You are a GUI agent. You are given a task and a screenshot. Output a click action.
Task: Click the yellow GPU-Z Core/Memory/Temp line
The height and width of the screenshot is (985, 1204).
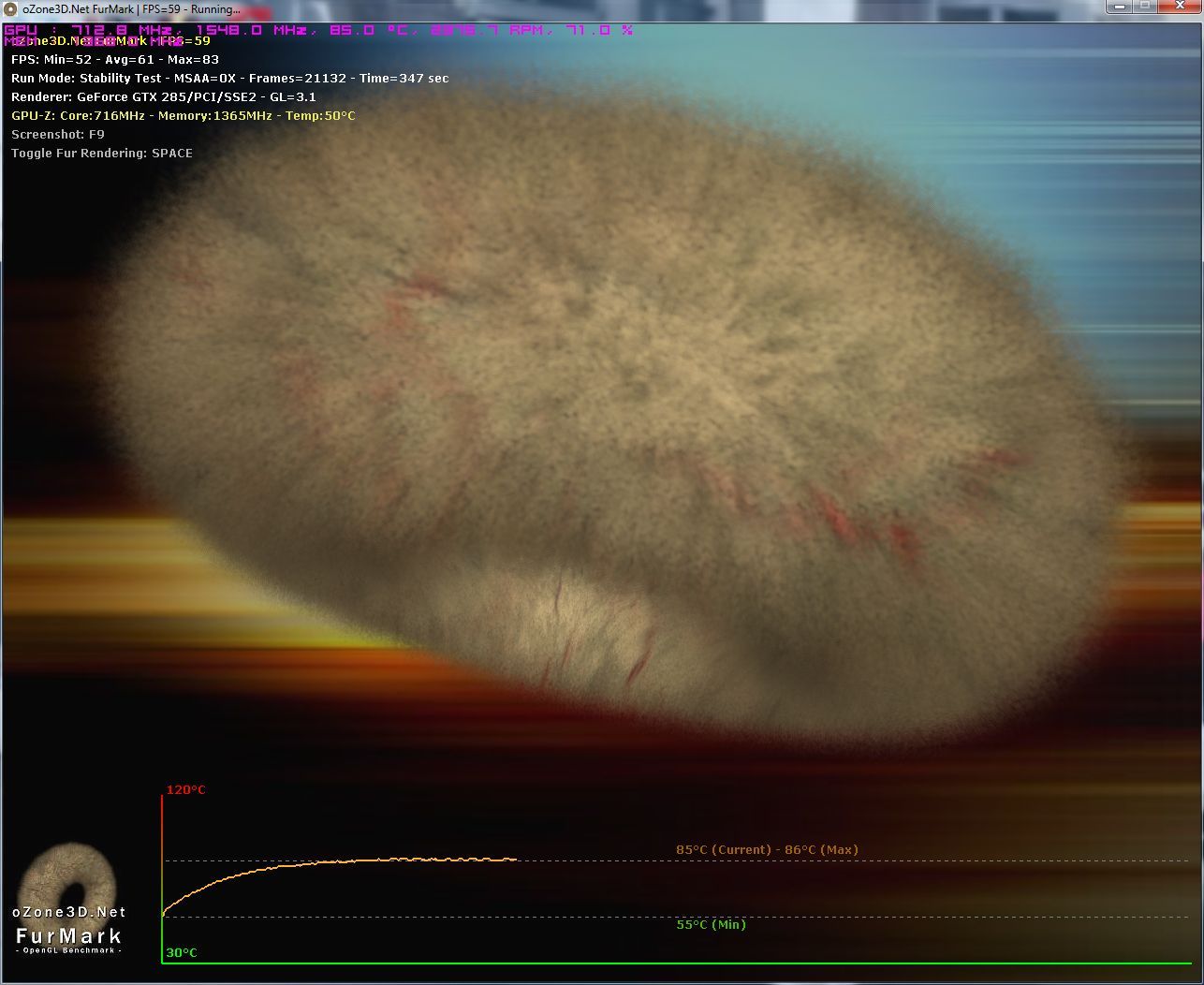[x=184, y=115]
